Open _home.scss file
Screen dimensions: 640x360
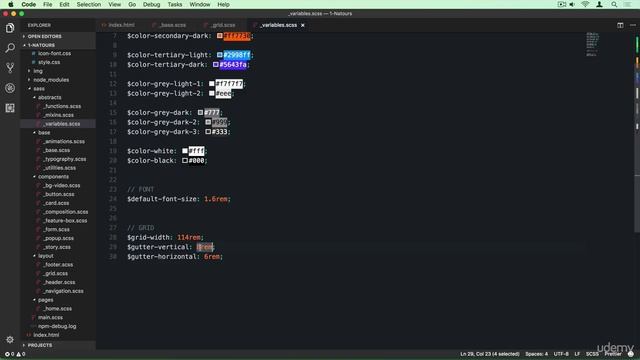(x=57, y=309)
